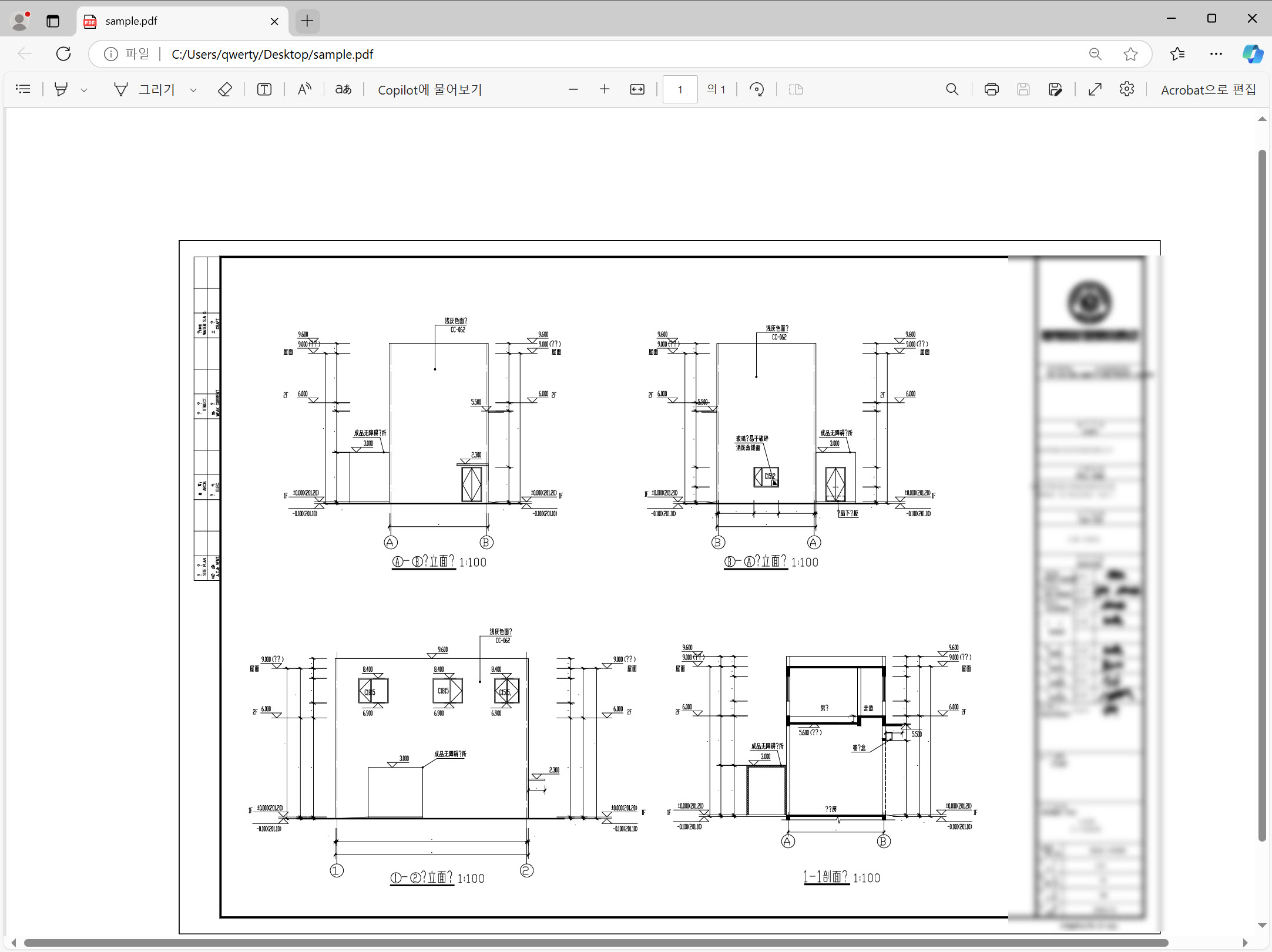This screenshot has height=952, width=1272.
Task: Click Acrobat으로 편집 link
Action: coord(1208,89)
